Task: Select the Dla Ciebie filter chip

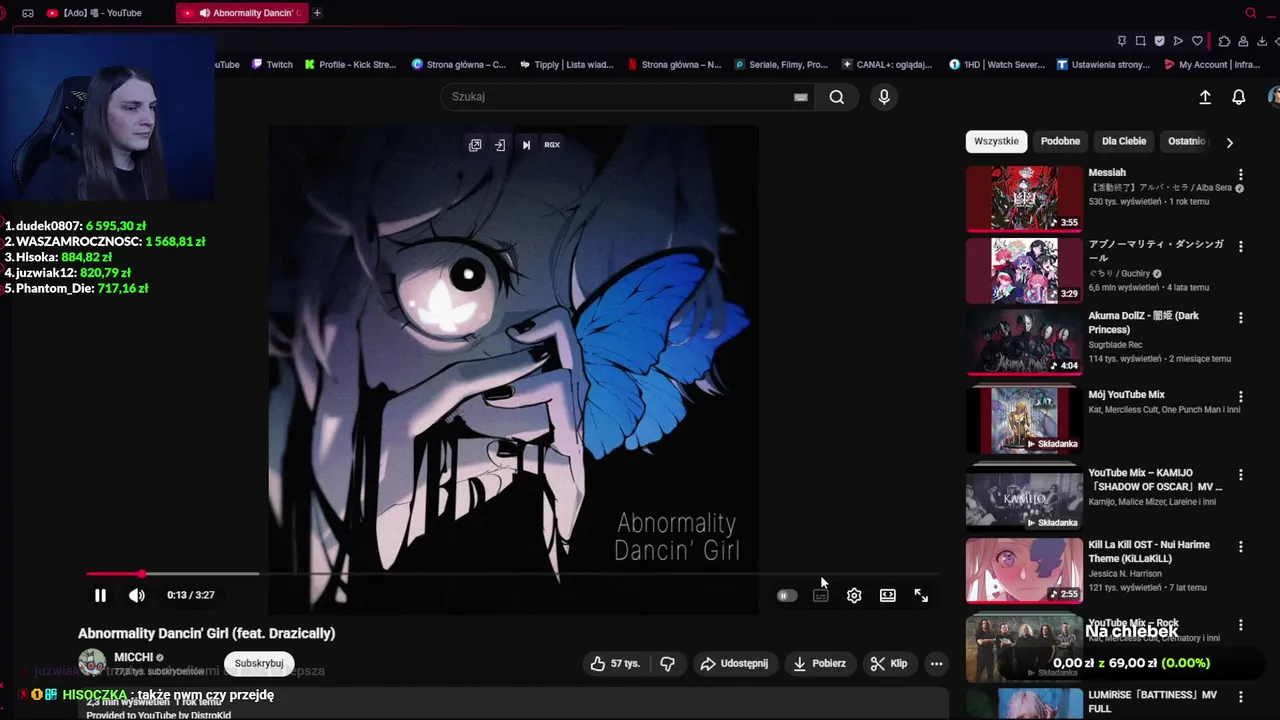Action: pos(1124,141)
